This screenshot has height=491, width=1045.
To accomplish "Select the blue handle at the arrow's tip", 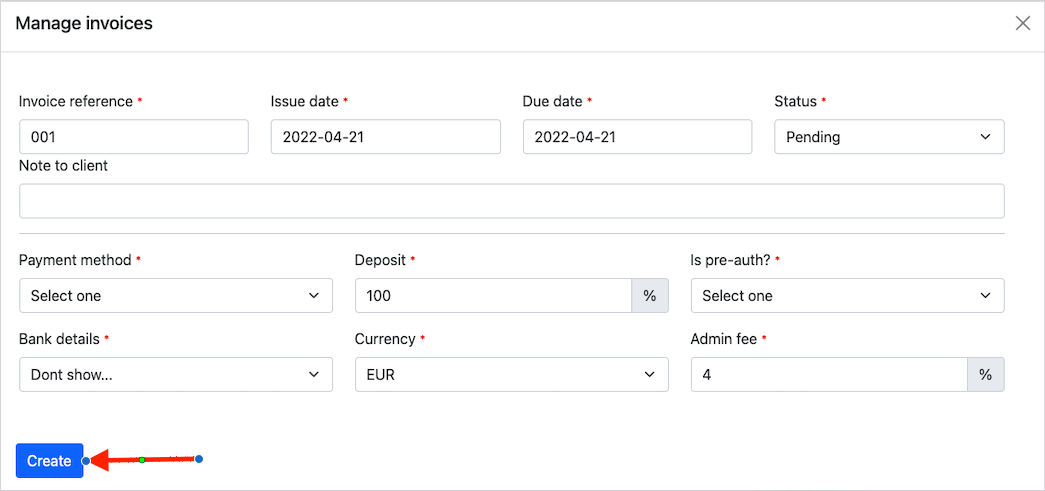I will (x=87, y=461).
